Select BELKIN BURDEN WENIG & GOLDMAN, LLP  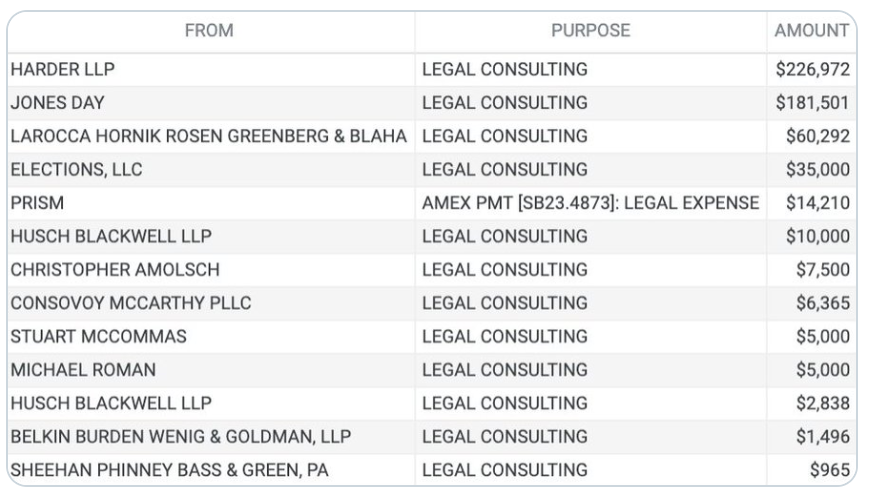(x=181, y=437)
